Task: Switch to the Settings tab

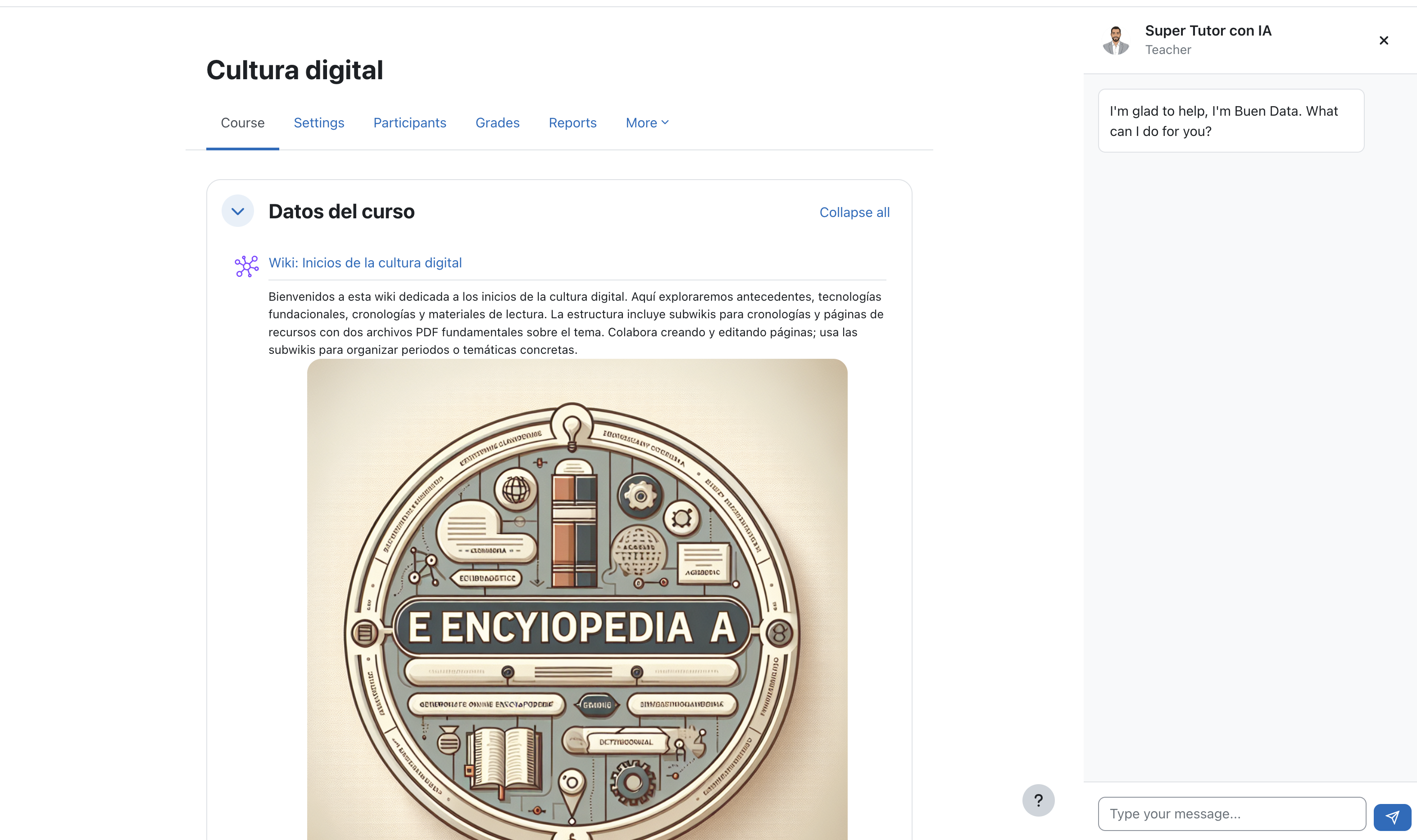Action: click(x=319, y=123)
